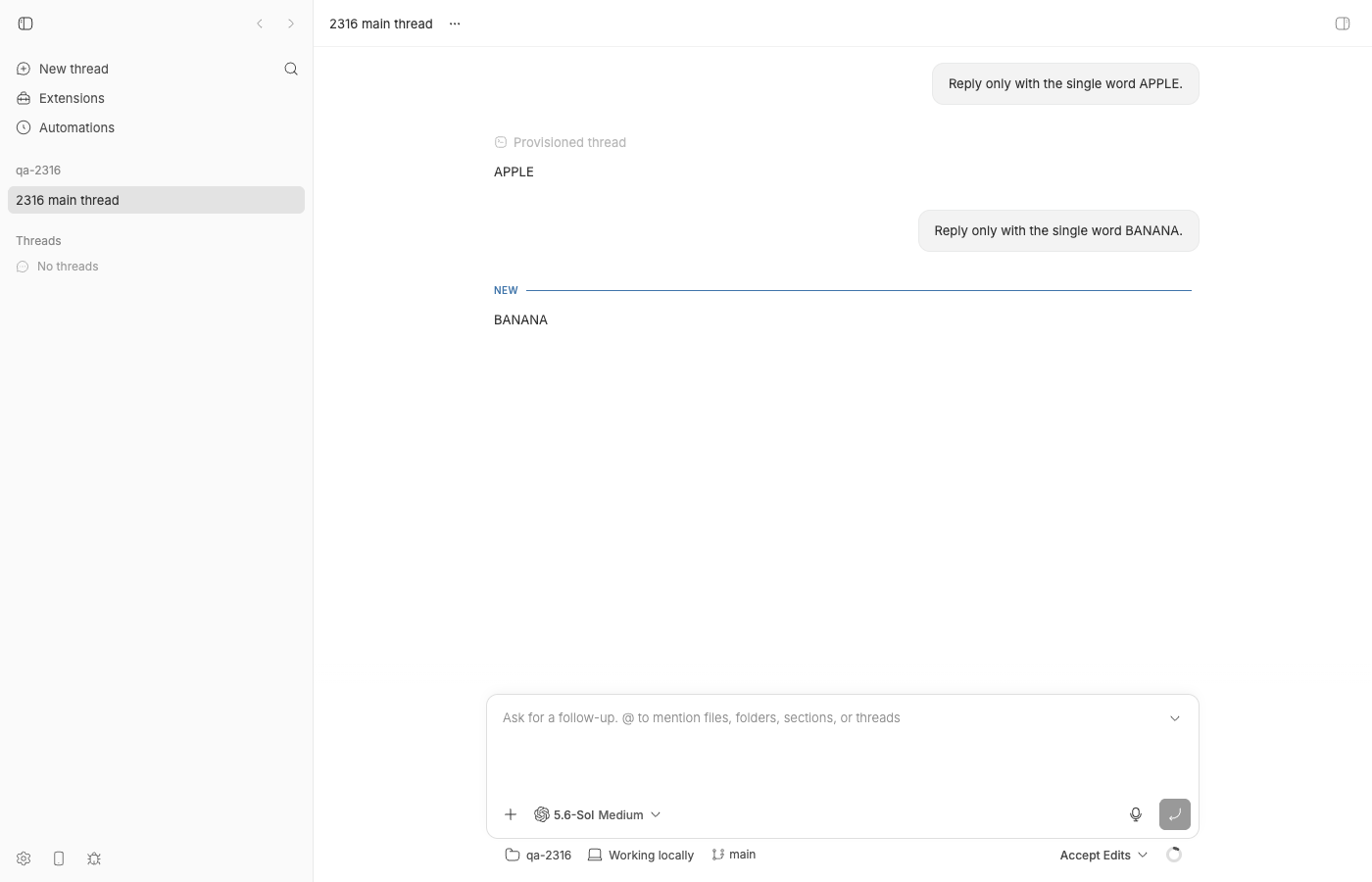Click the 'Reply only with the single word APPLE.' message
Image resolution: width=1372 pixels, height=882 pixels.
coord(1065,84)
